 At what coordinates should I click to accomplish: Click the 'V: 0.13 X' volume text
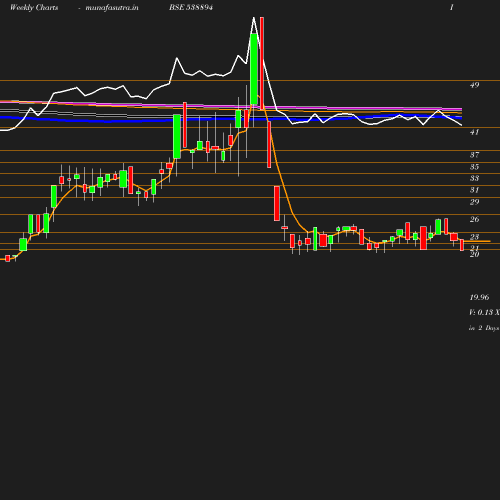pyautogui.click(x=484, y=312)
